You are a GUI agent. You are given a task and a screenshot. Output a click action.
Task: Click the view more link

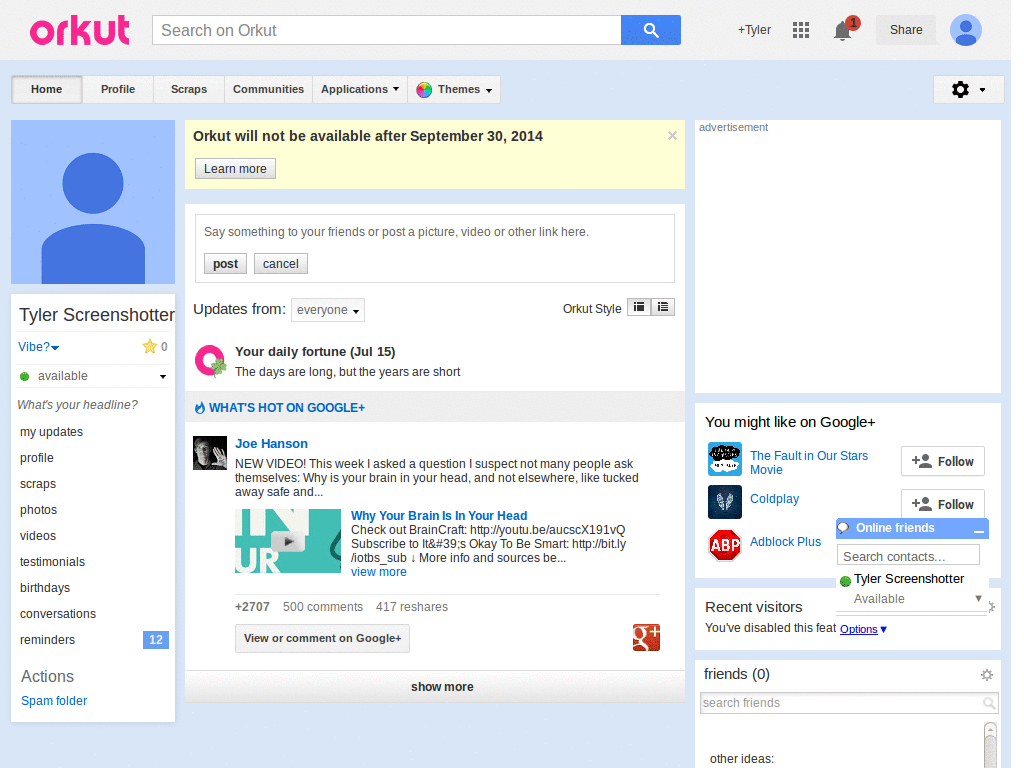[x=379, y=572]
